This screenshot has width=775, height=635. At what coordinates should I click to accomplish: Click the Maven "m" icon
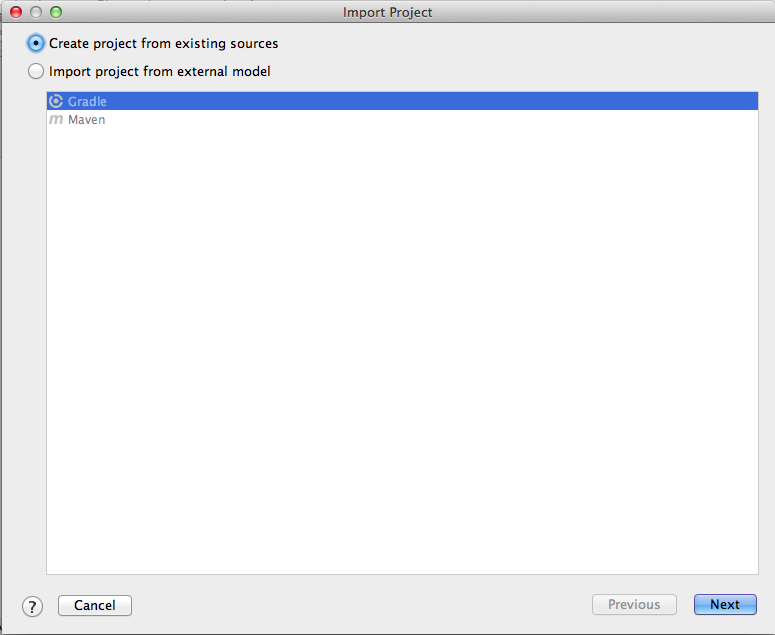click(x=56, y=120)
